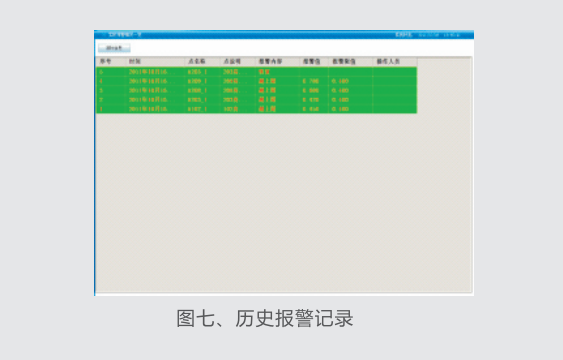Select the alarm record with 序号 5
The width and height of the screenshot is (563, 360).
coord(256,72)
